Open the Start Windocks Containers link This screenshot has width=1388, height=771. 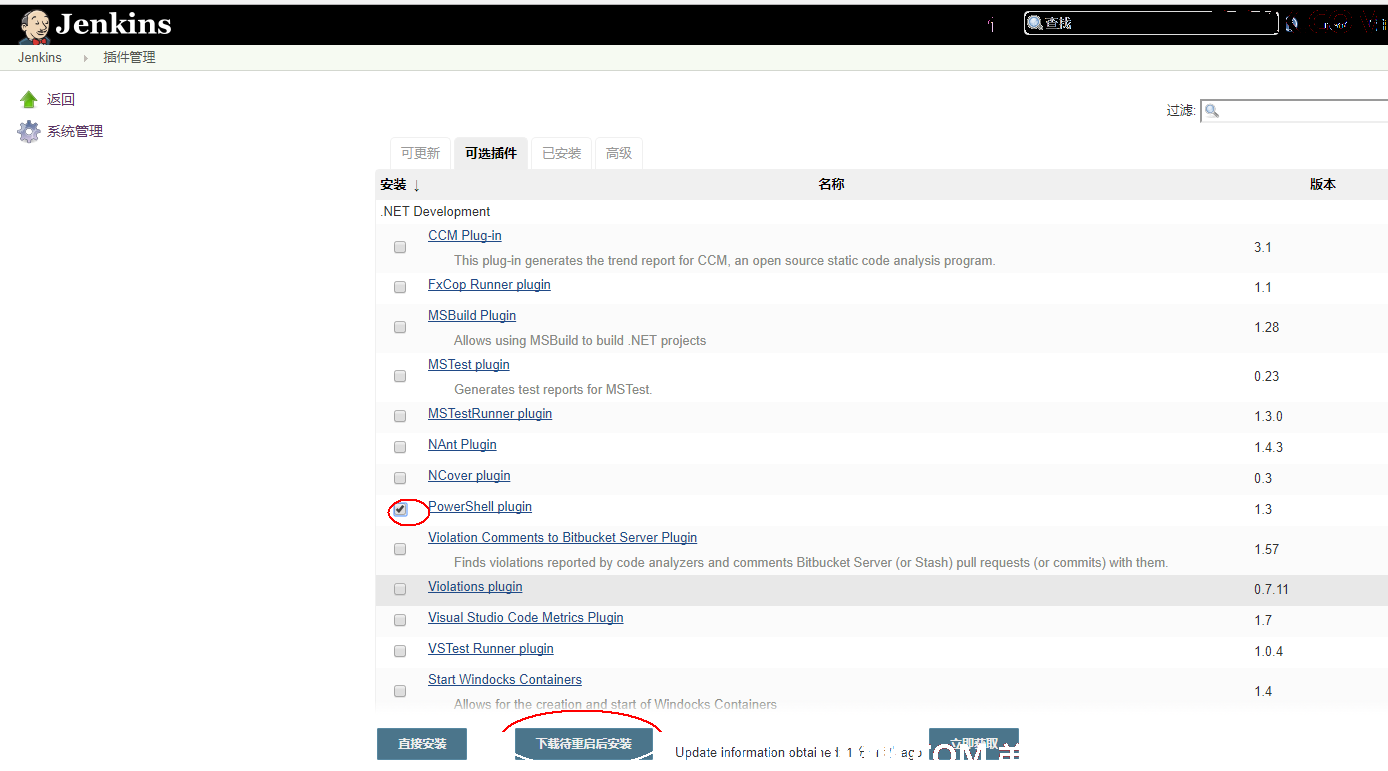505,680
